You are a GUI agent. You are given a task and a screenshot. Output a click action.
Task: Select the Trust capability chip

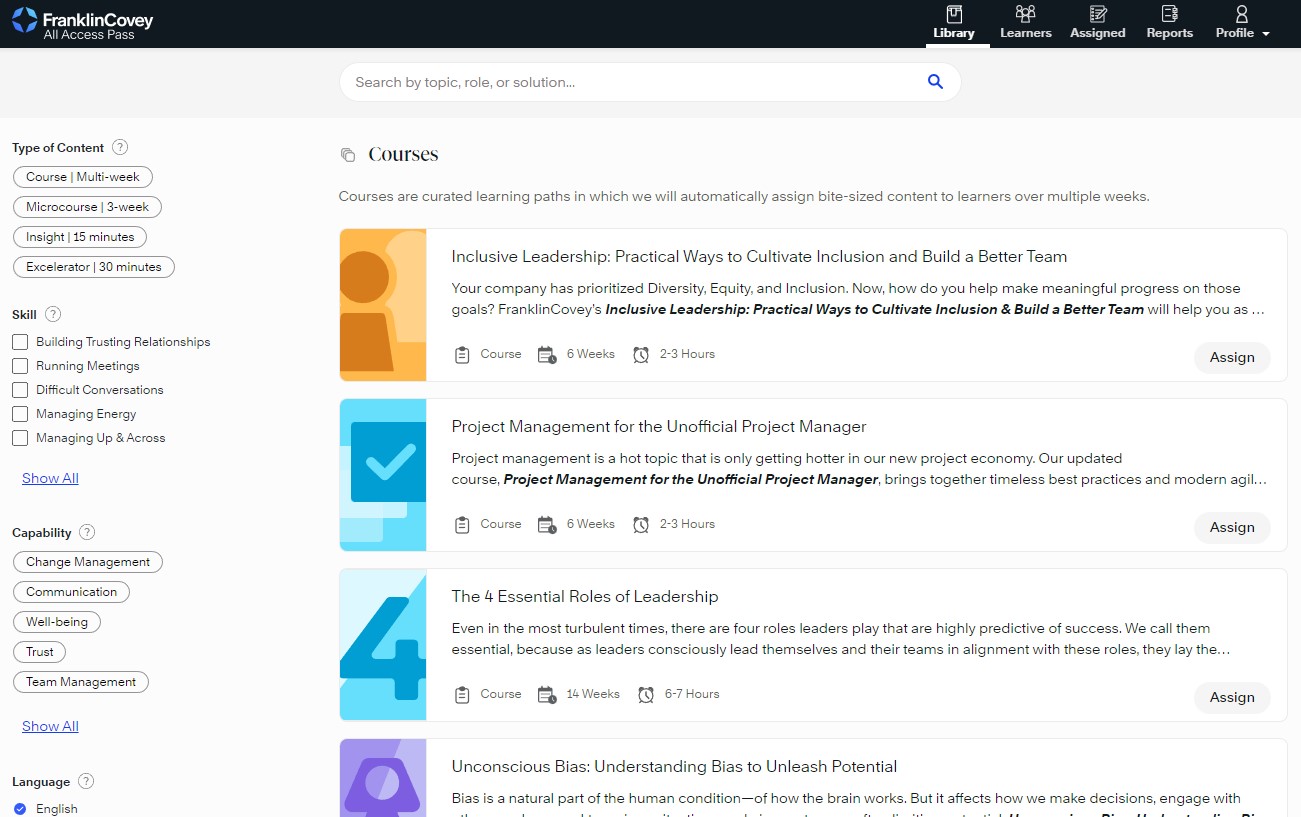coord(39,652)
